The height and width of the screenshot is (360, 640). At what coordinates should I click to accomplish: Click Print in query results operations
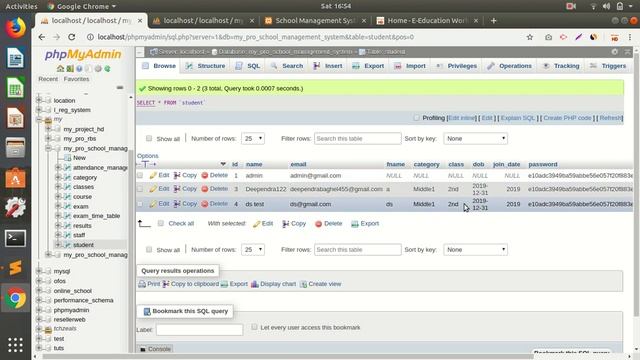pos(149,284)
